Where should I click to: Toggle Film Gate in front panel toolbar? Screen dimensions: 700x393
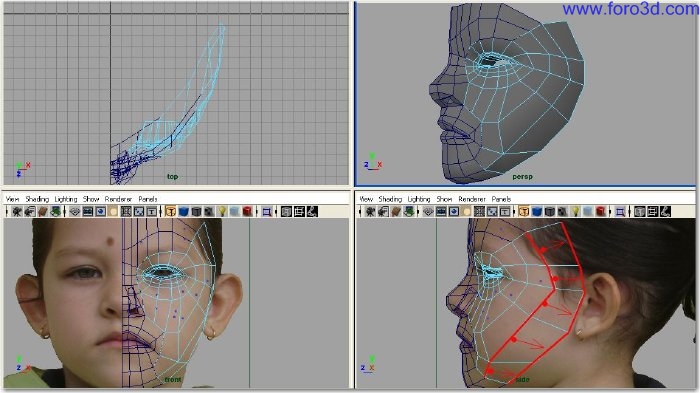tap(88, 212)
